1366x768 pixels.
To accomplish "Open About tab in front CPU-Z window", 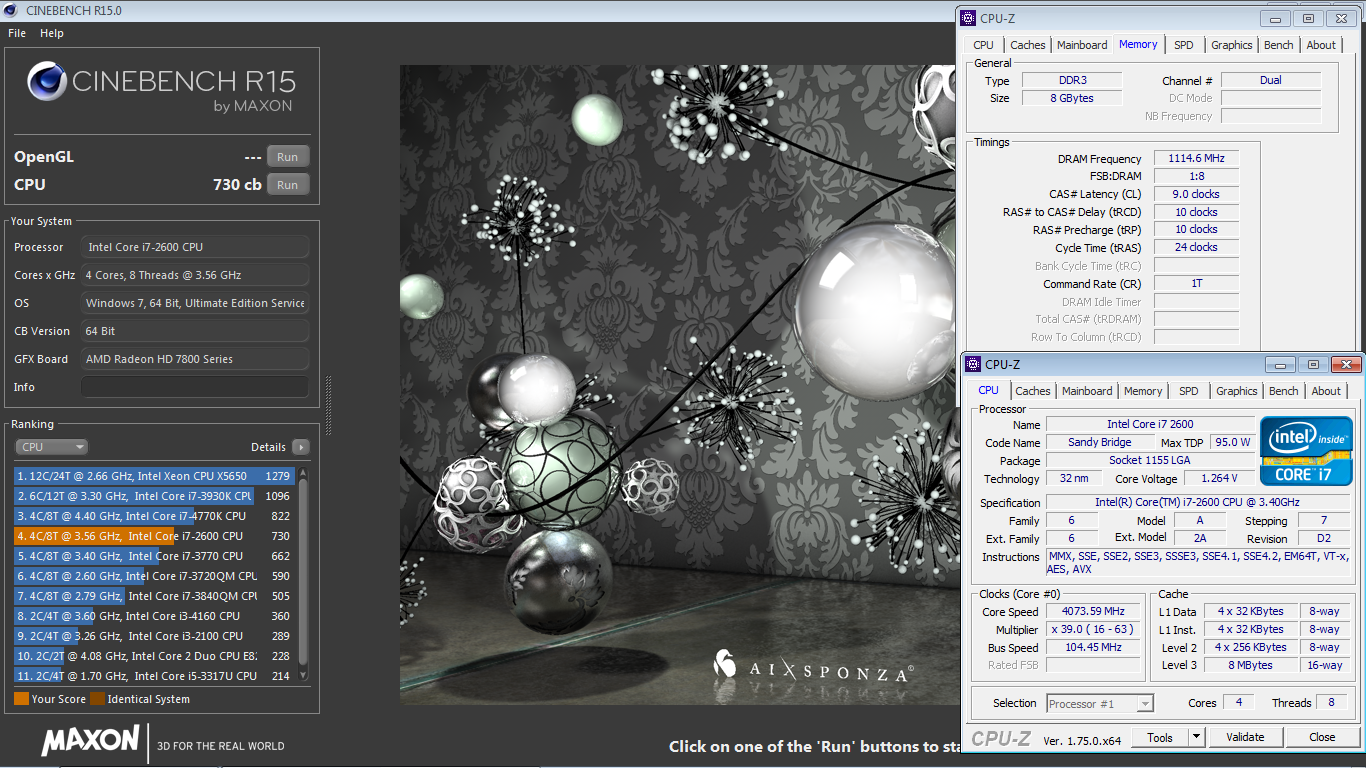I will point(1326,391).
